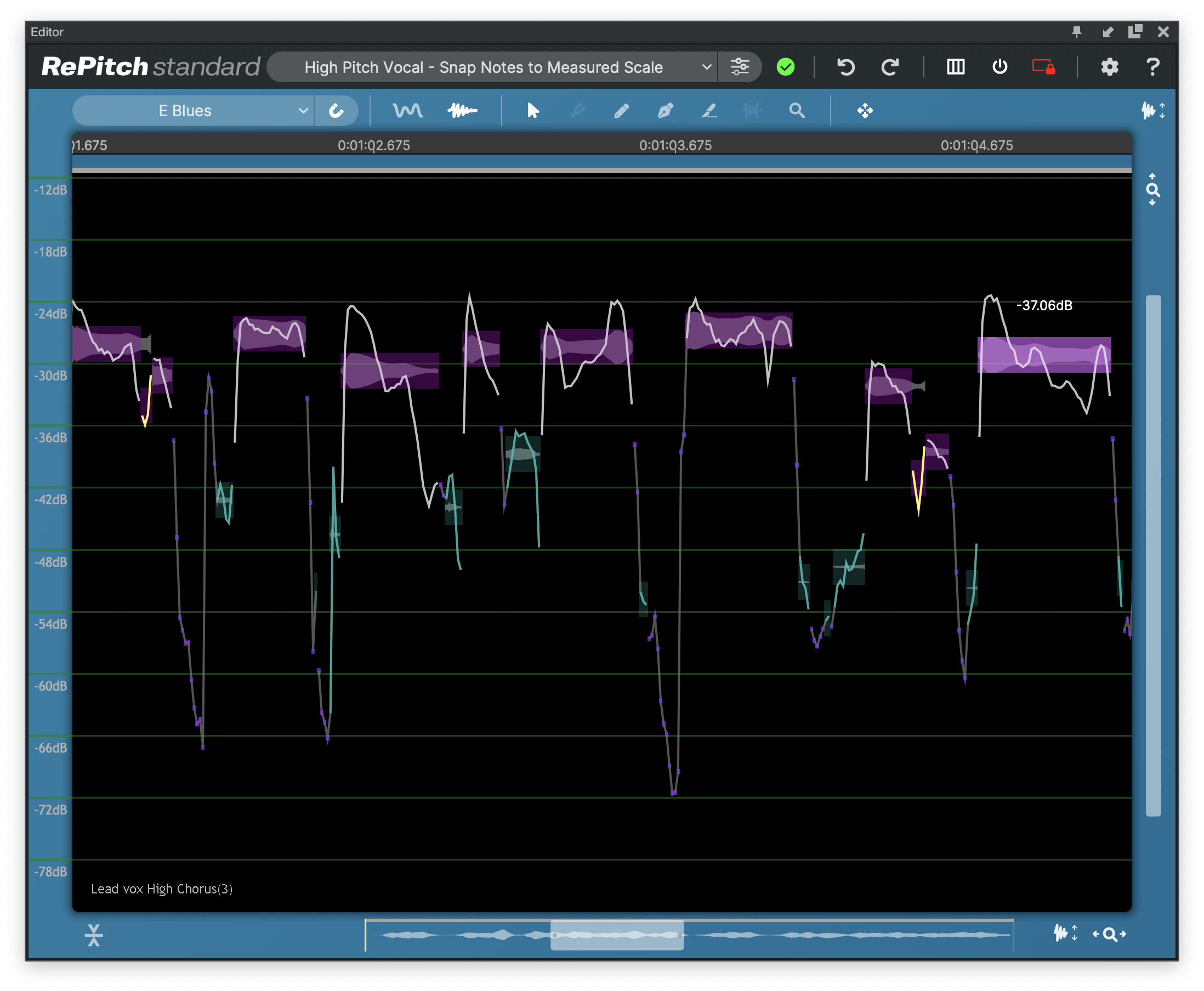Toggle the waveform level view
1204x991 pixels.
462,111
